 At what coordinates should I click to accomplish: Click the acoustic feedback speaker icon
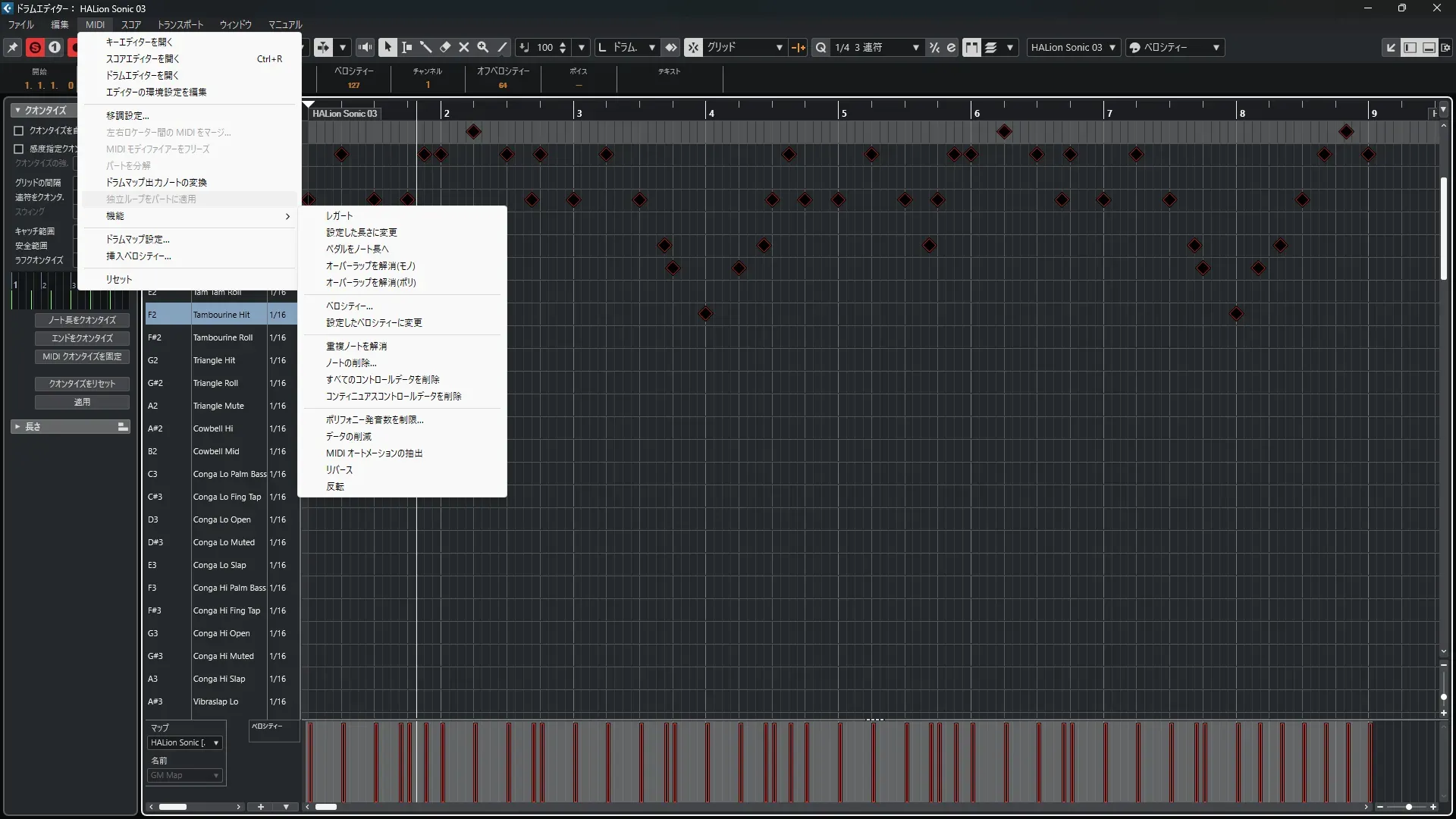click(366, 47)
